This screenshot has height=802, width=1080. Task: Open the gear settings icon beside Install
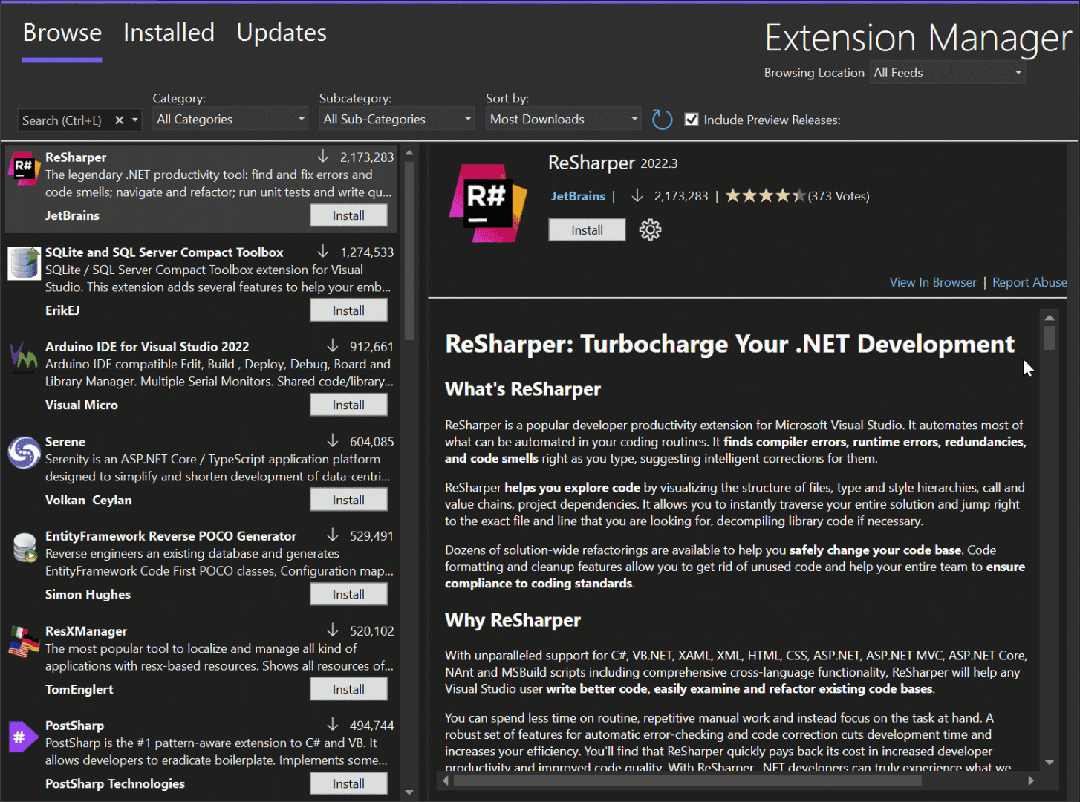pyautogui.click(x=650, y=229)
